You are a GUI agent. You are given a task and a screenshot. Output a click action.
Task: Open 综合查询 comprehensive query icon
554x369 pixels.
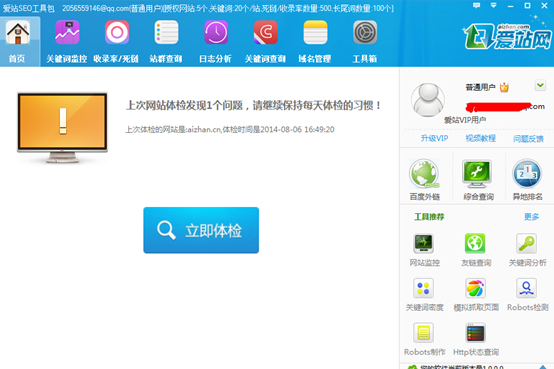[x=478, y=180]
